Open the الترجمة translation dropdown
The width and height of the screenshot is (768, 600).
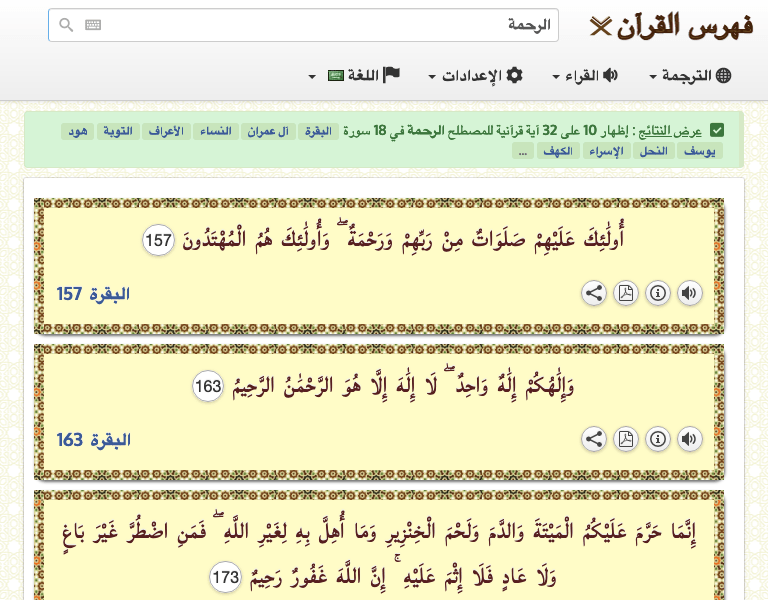691,76
